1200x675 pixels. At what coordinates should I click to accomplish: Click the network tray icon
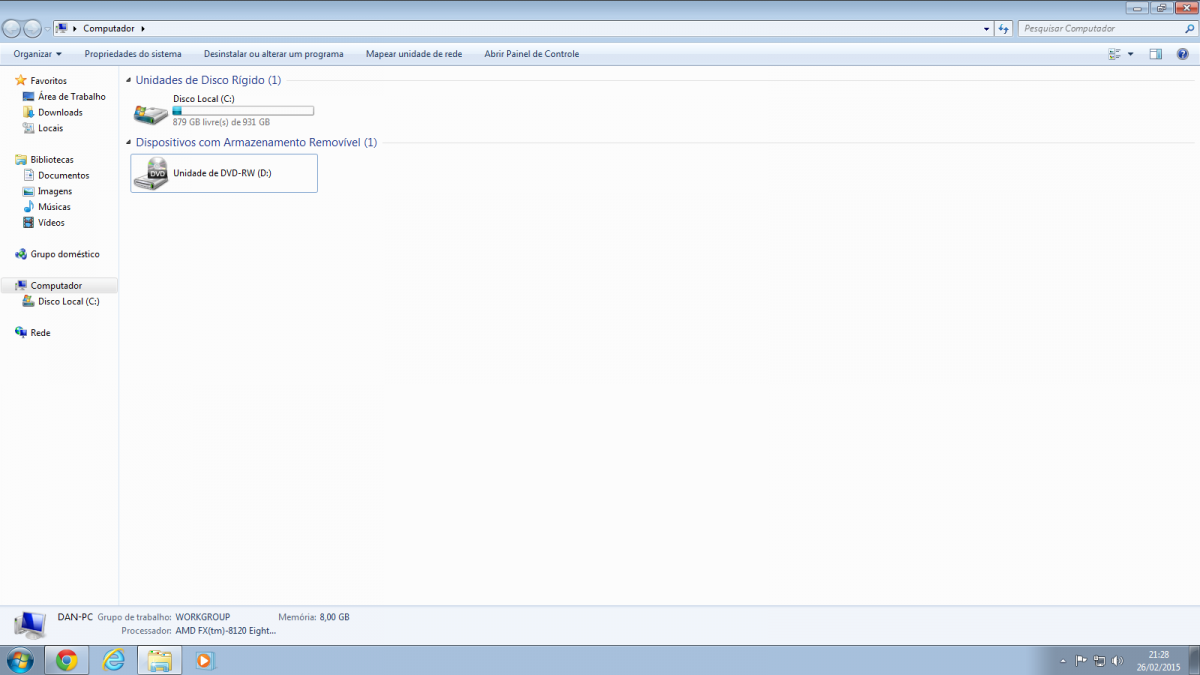[x=1099, y=661]
